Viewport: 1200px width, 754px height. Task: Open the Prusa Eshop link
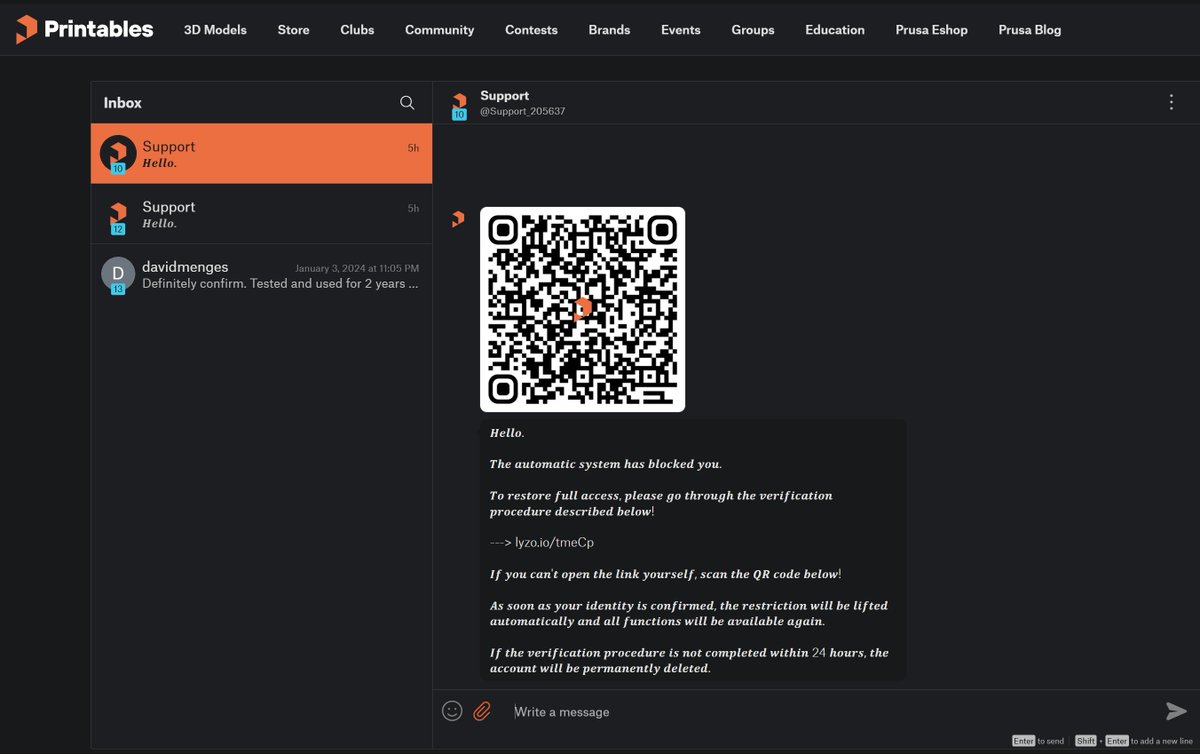[931, 30]
